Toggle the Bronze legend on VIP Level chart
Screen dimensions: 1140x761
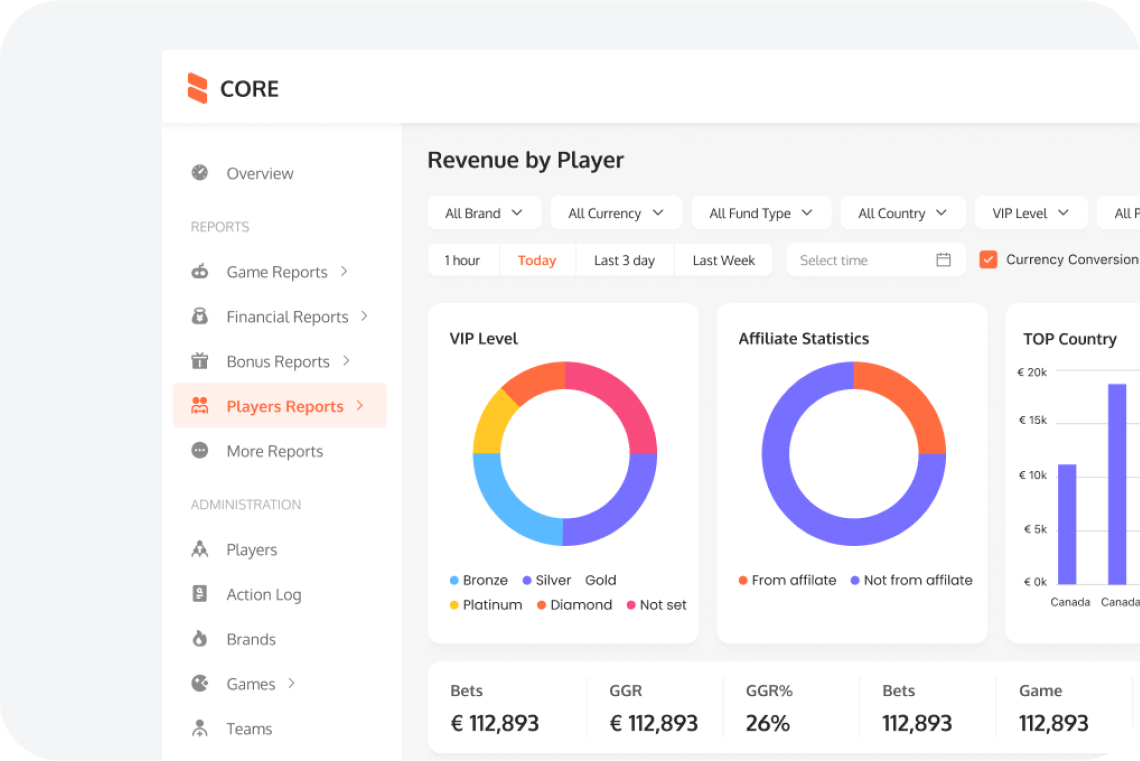[479, 580]
